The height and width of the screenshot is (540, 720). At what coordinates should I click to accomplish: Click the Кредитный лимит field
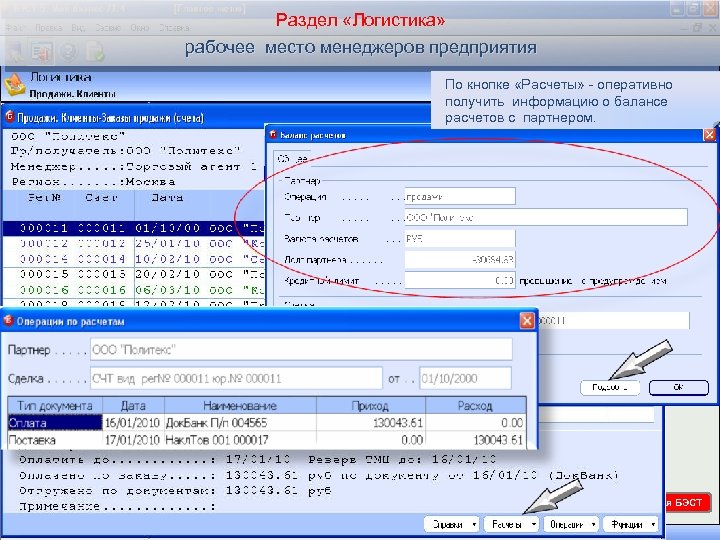point(460,280)
